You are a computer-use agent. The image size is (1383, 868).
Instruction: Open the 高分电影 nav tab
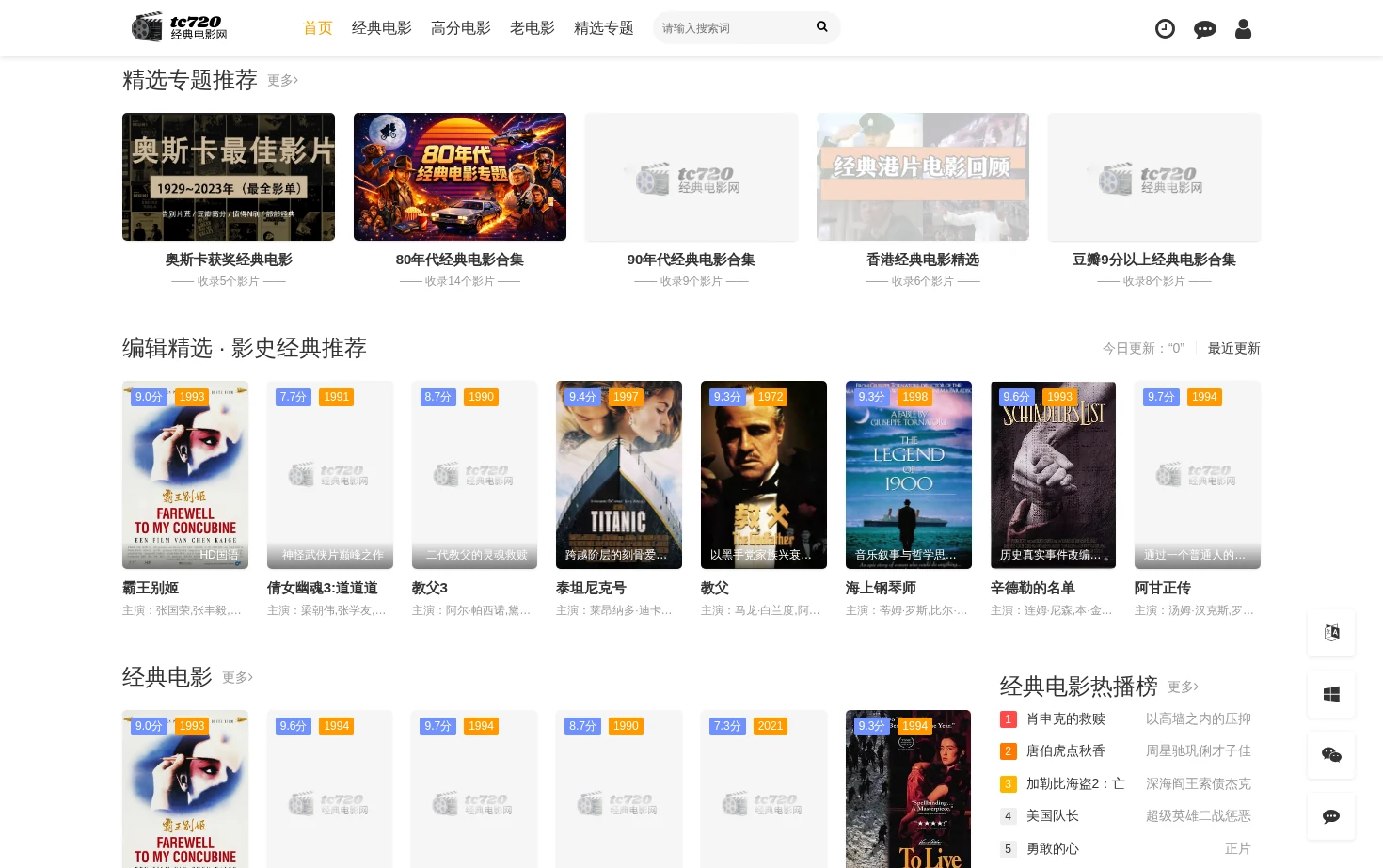[461, 28]
